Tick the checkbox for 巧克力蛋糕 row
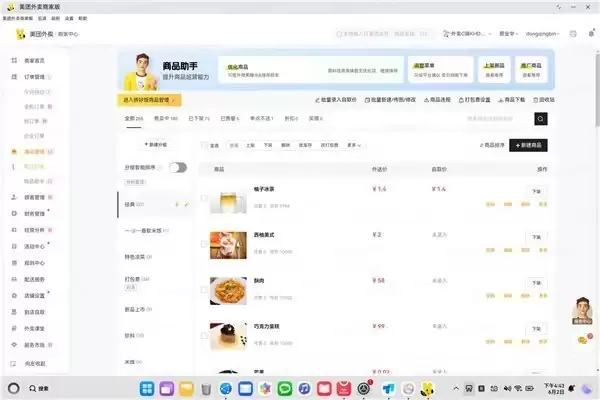Image resolution: width=600 pixels, height=400 pixels. [204, 336]
